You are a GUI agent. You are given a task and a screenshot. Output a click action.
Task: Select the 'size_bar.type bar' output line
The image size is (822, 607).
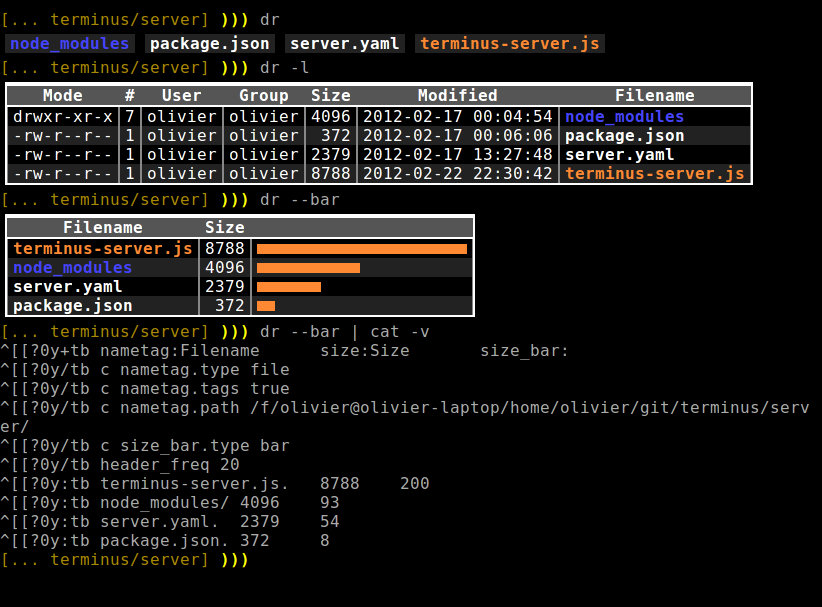click(145, 446)
